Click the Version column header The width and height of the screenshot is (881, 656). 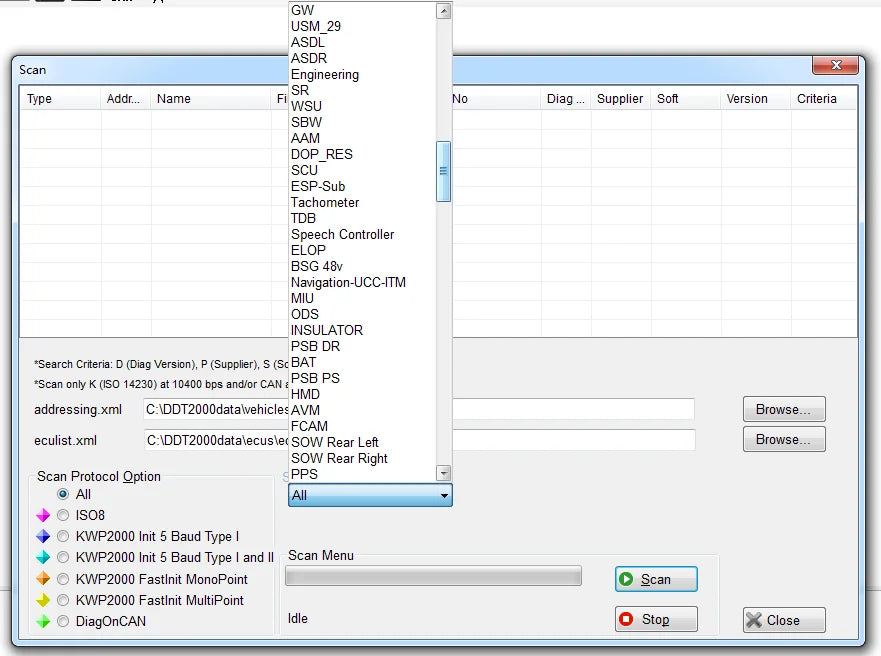point(747,99)
